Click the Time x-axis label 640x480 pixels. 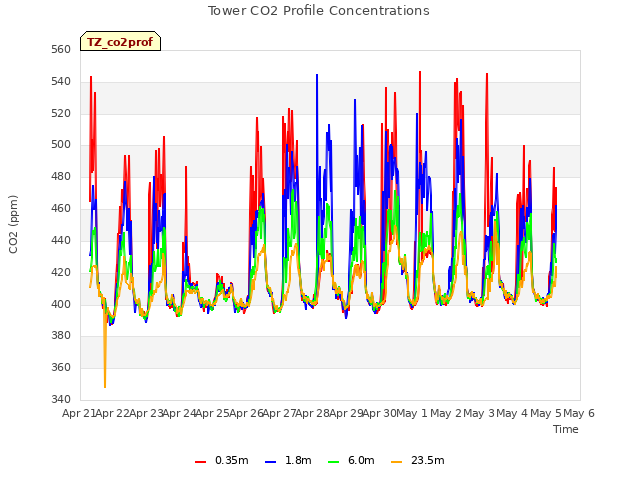[566, 429]
